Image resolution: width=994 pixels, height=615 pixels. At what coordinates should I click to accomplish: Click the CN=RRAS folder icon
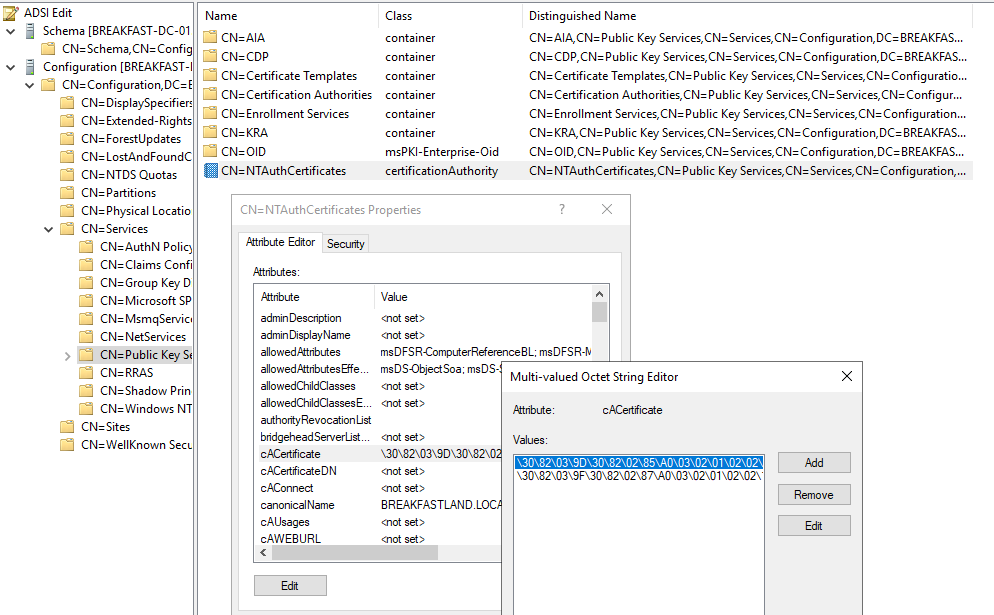[x=87, y=372]
